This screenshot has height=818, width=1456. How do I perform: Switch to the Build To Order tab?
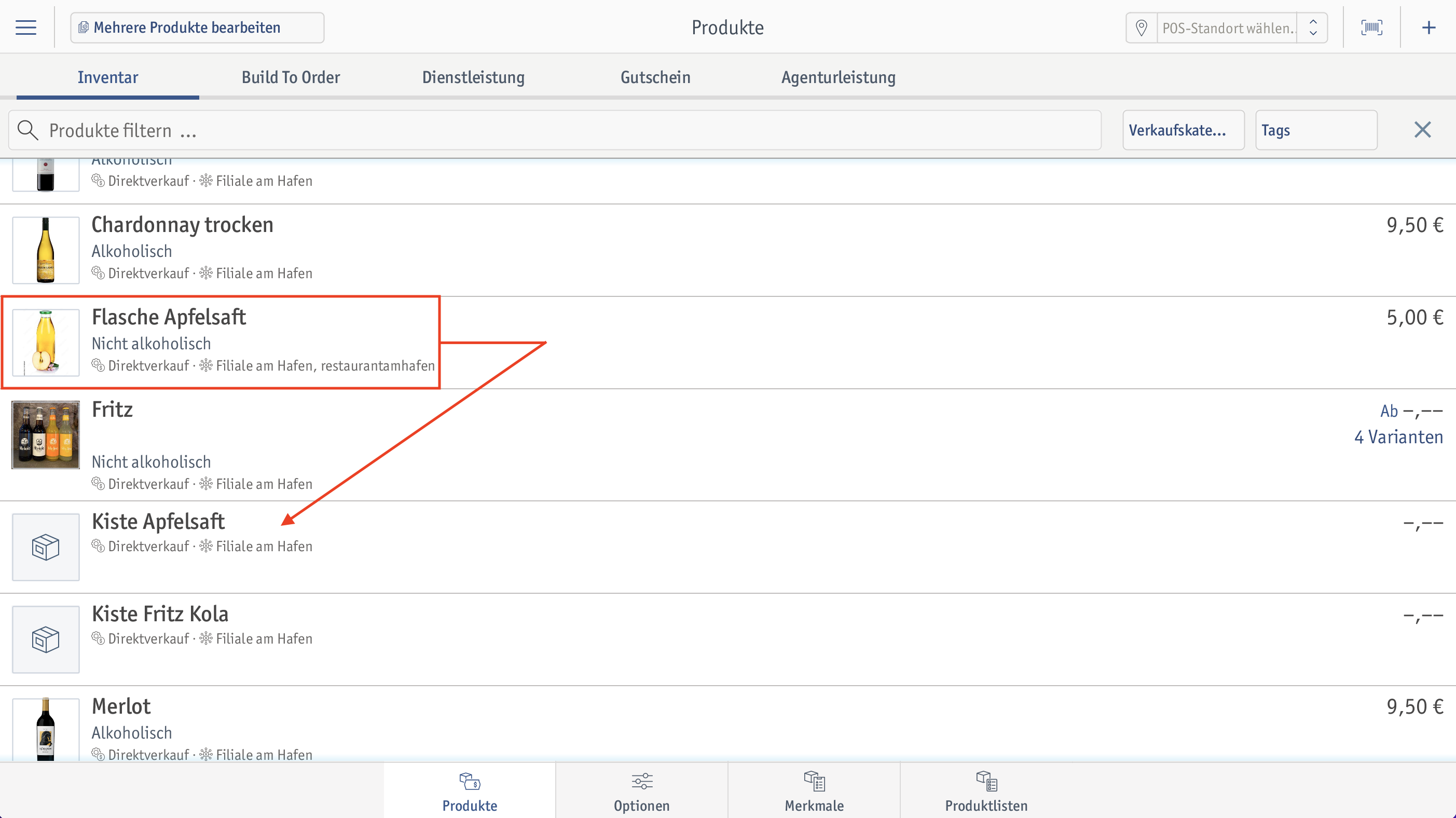point(291,77)
